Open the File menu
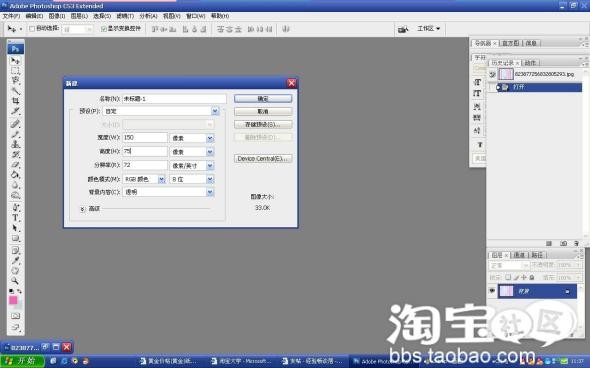 11,16
